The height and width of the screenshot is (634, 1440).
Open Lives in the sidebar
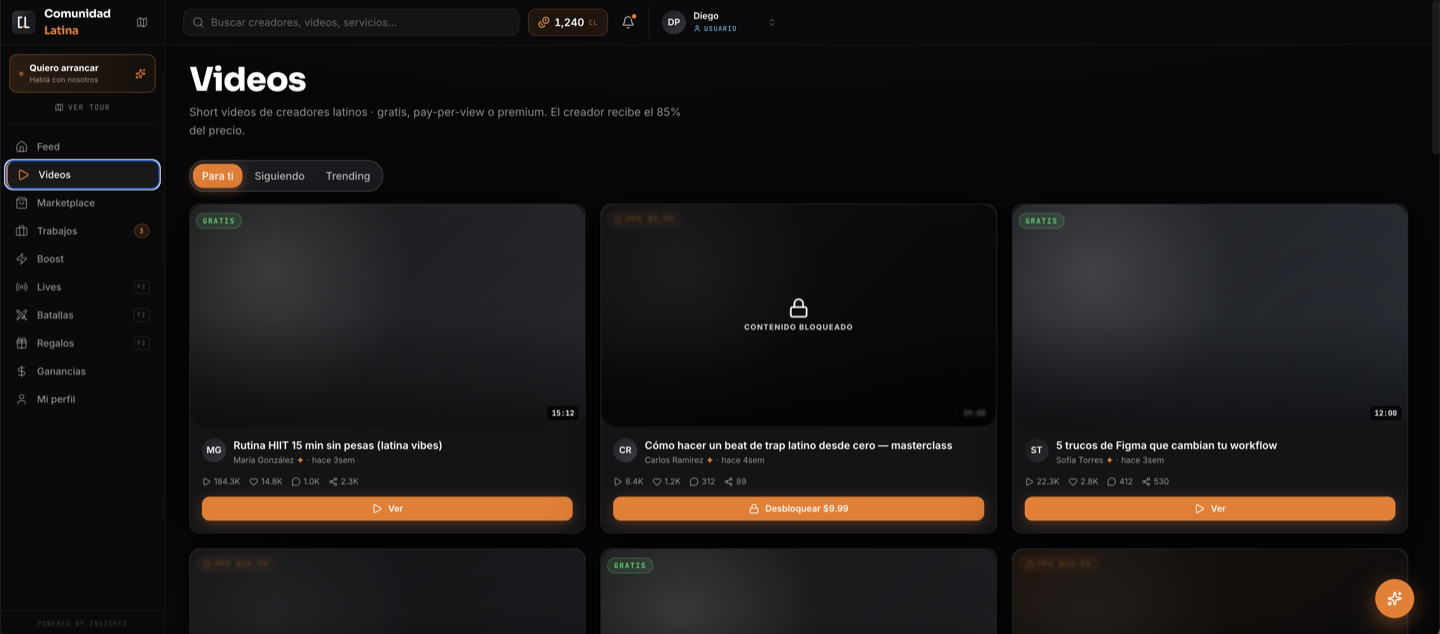tap(82, 286)
